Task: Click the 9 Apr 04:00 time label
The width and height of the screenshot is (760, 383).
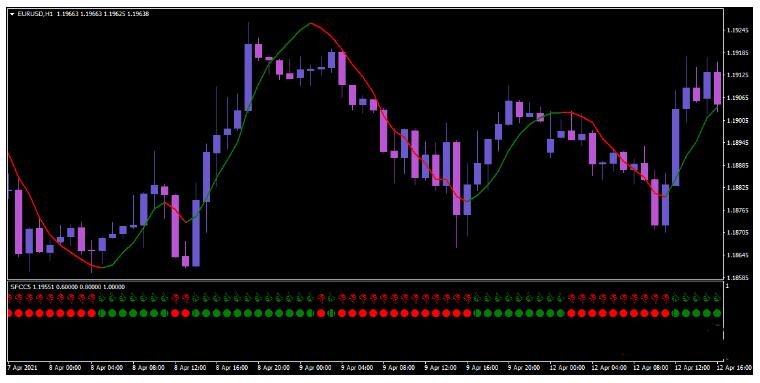Action: point(357,368)
